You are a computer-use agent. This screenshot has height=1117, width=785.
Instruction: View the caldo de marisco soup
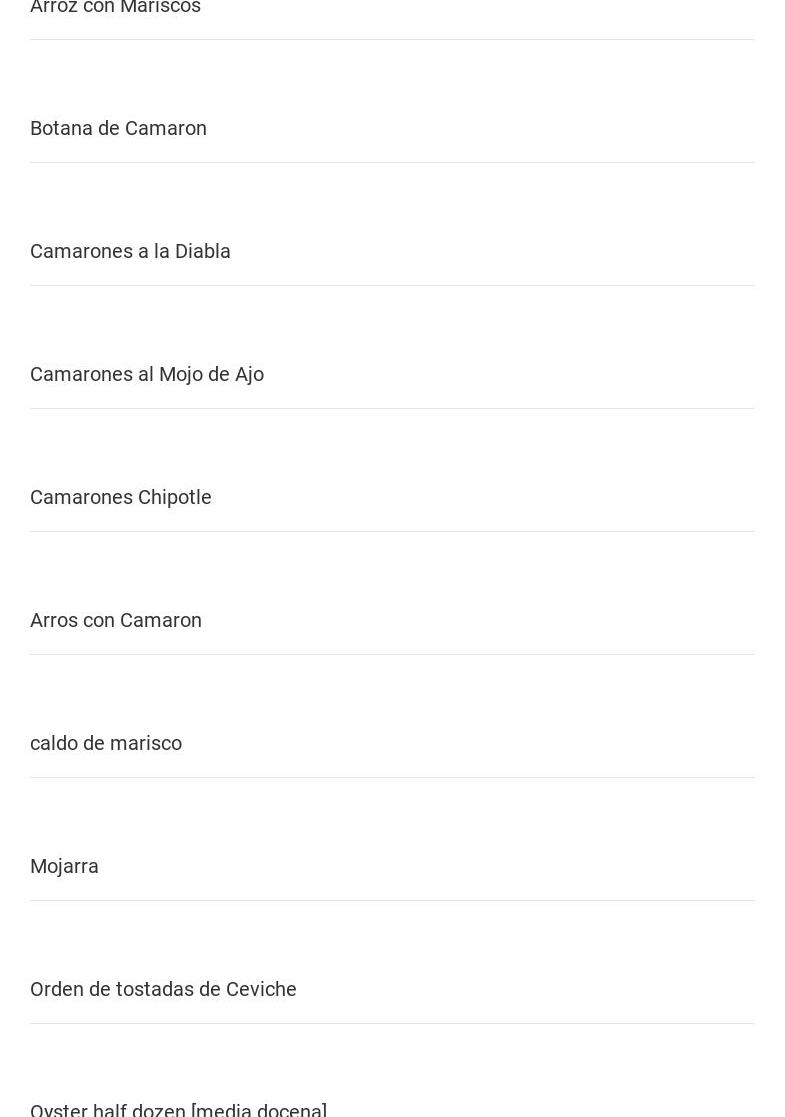click(106, 743)
